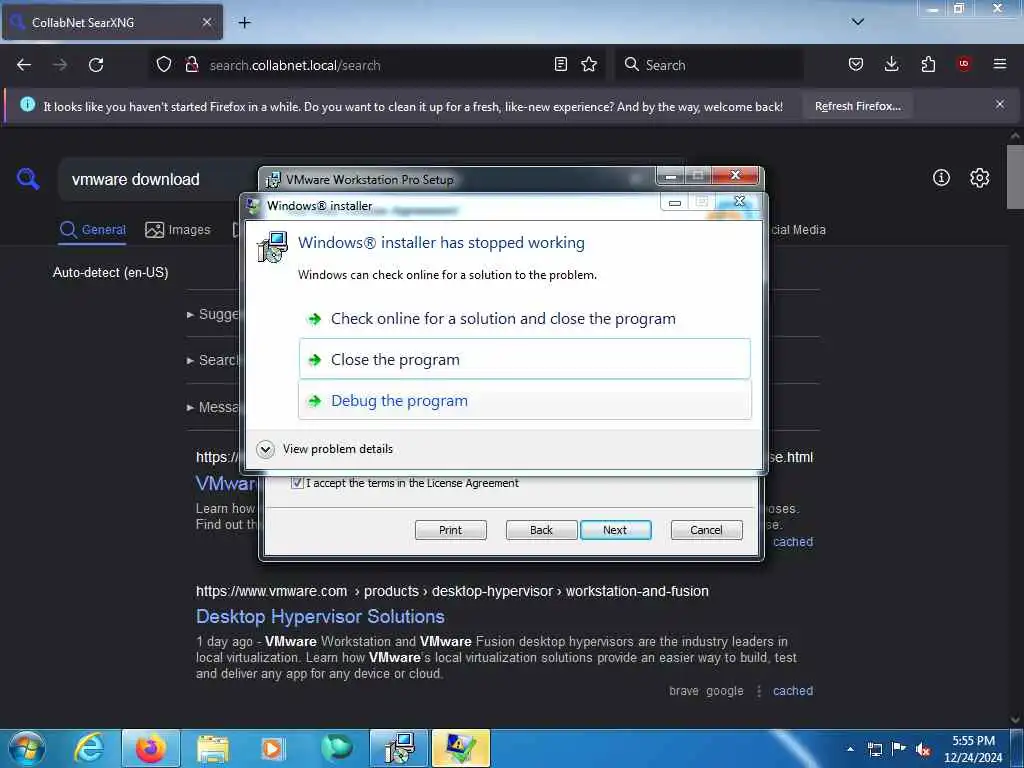The height and width of the screenshot is (768, 1024).
Task: Expand View problem details chevron
Action: point(265,449)
